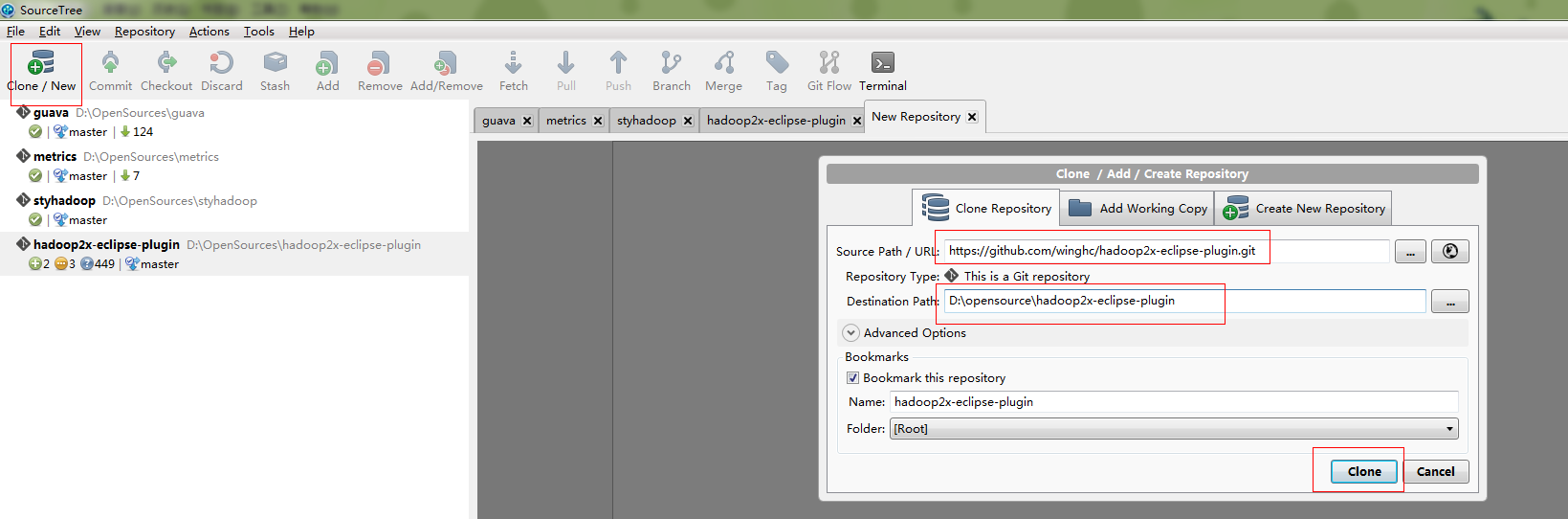The image size is (1568, 519).
Task: Select the hadoop2x-eclipse-plugin bookmark
Action: coord(234,254)
